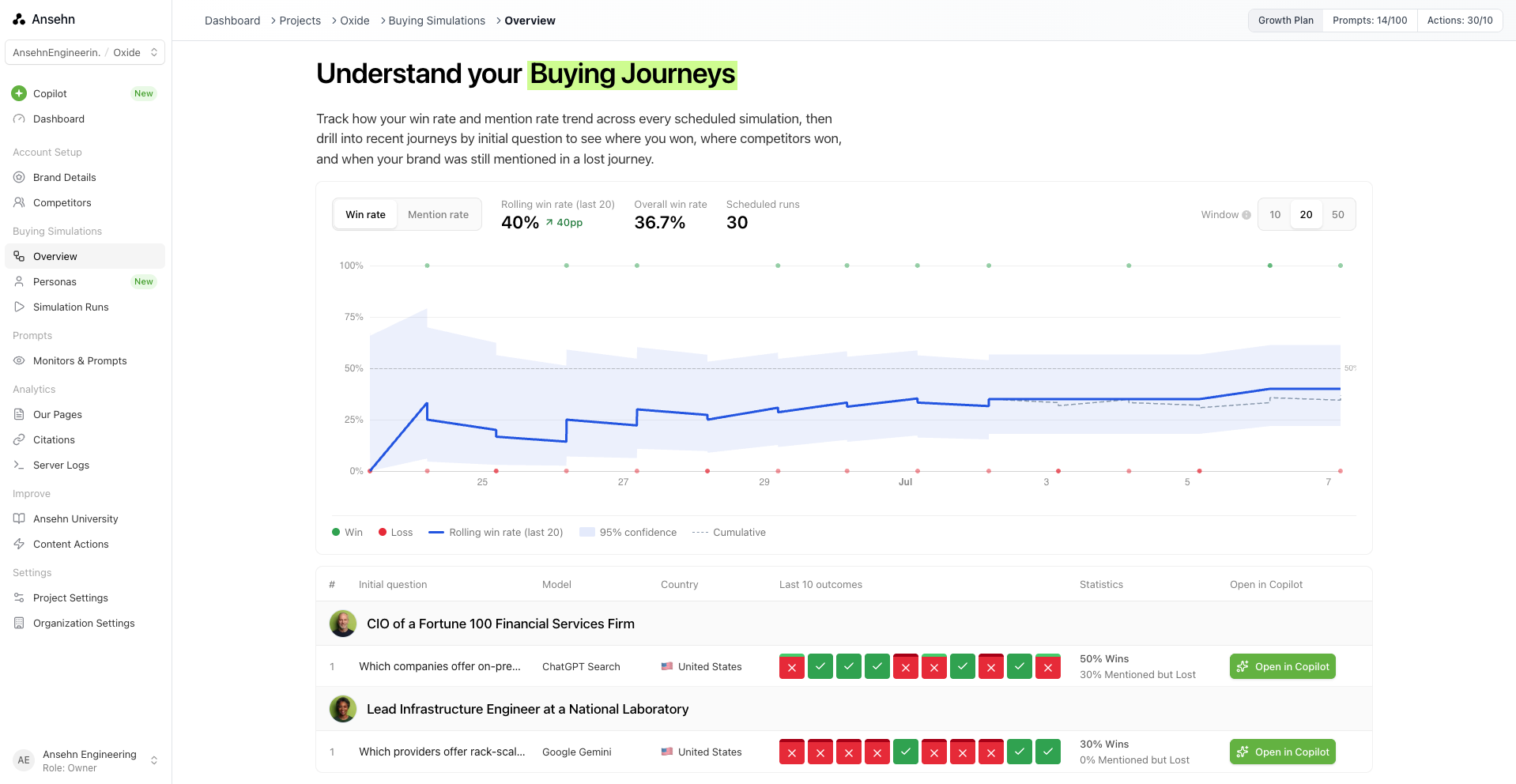Viewport: 1516px width, 784px height.
Task: Toggle Rolling win rate legend item
Action: point(496,532)
